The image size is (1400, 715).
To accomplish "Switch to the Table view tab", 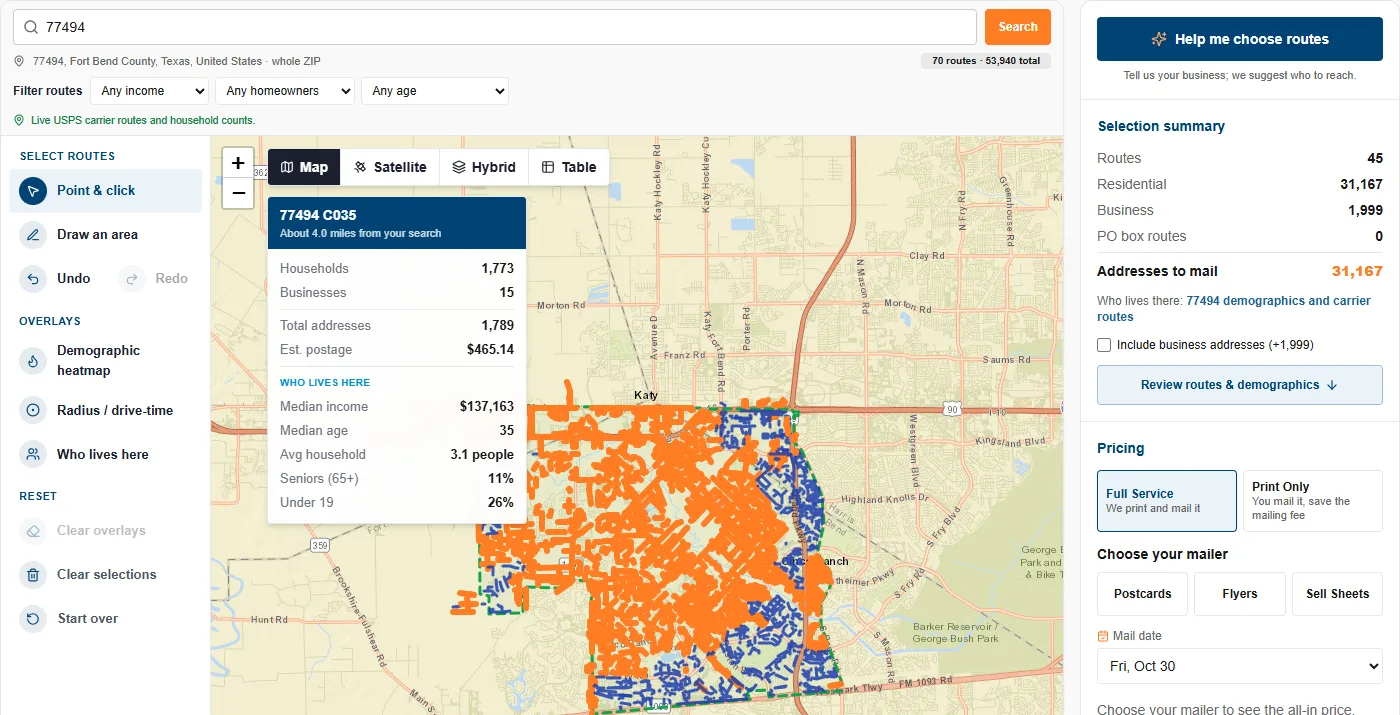I will pos(569,167).
